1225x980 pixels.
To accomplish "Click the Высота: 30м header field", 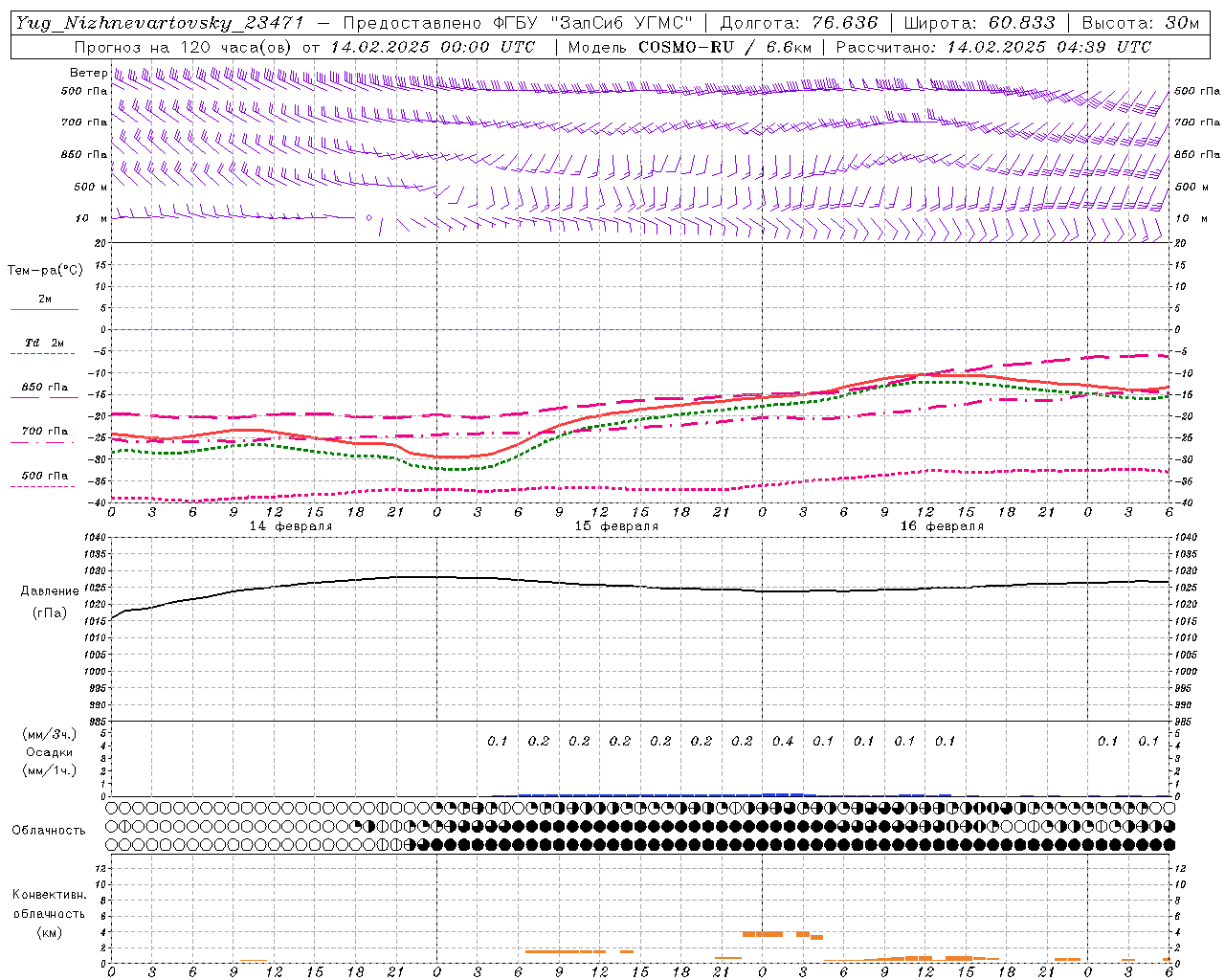I will (1141, 23).
